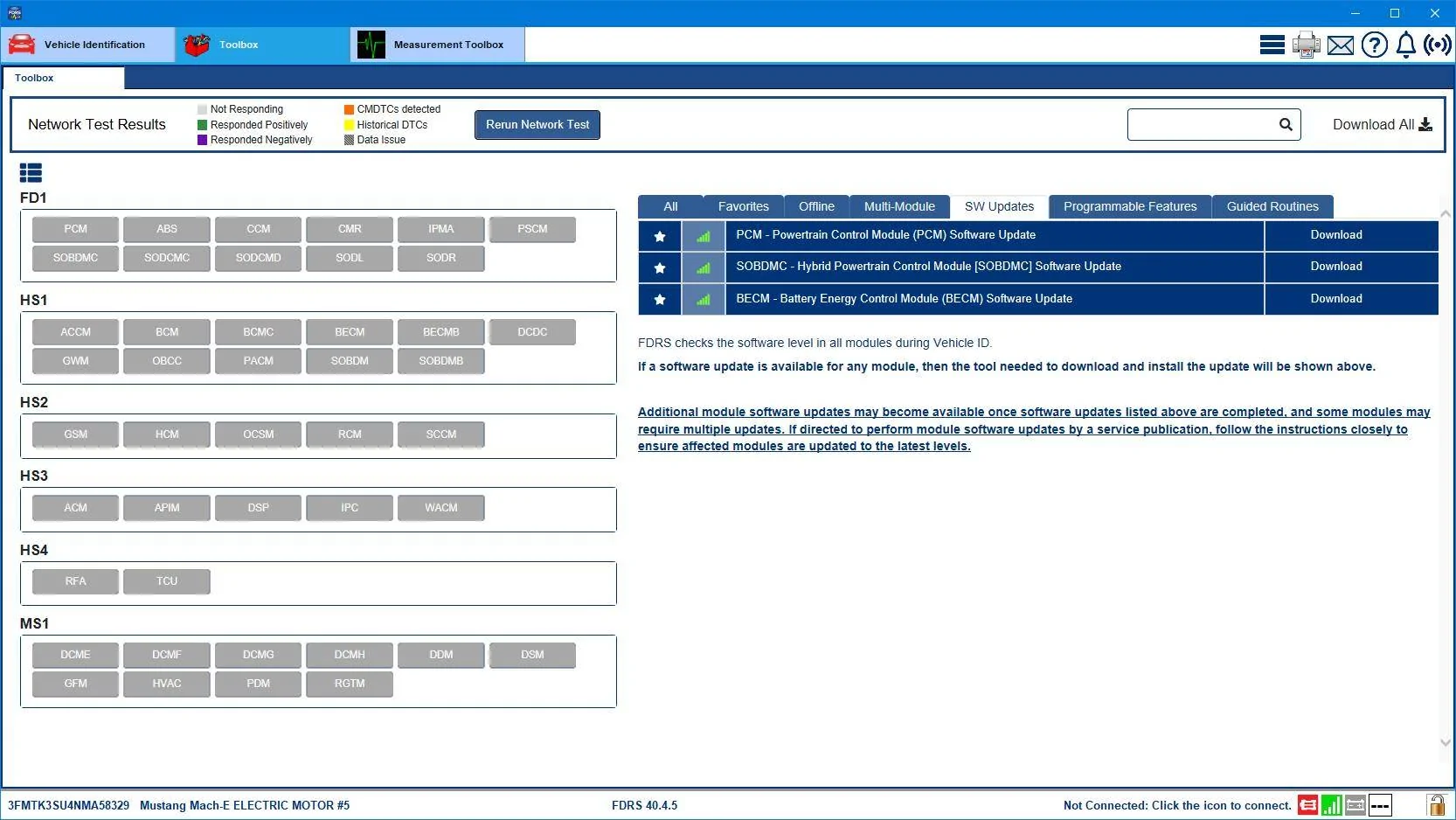Open the hamburger menu icon in header

click(x=1272, y=45)
